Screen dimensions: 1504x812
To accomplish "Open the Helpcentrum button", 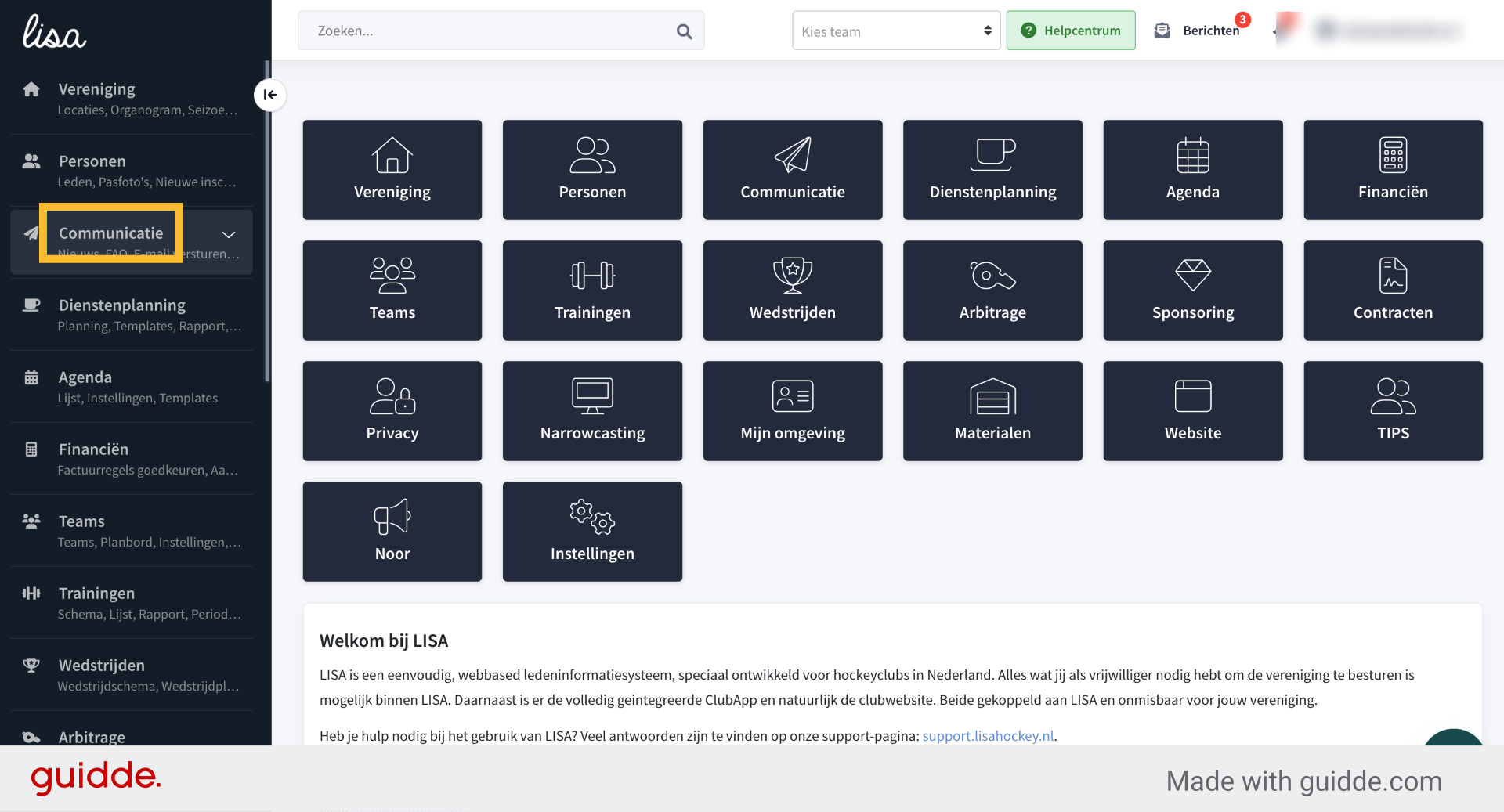I will pyautogui.click(x=1071, y=31).
